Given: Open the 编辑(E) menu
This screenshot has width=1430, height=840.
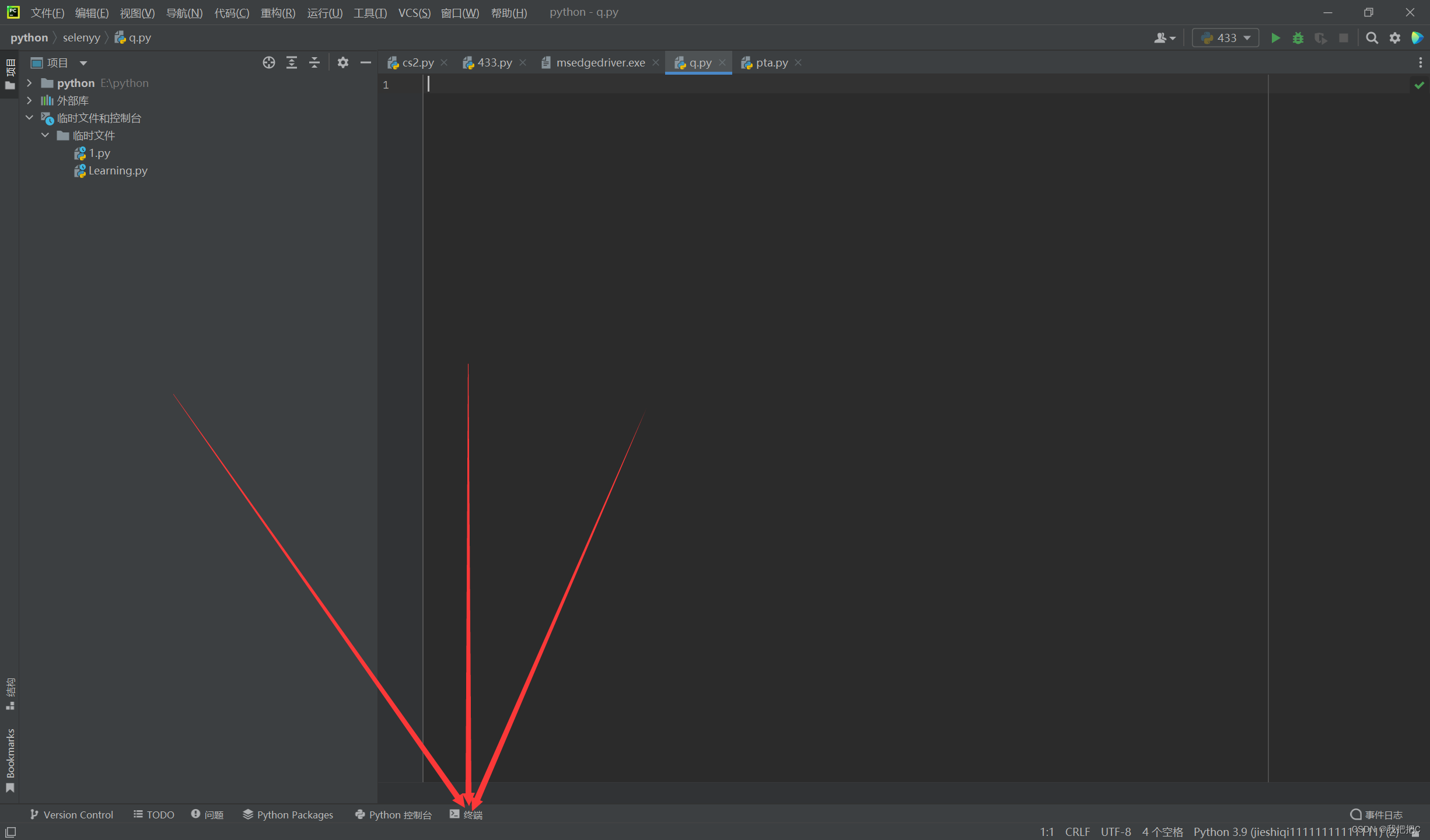Looking at the screenshot, I should [x=92, y=13].
